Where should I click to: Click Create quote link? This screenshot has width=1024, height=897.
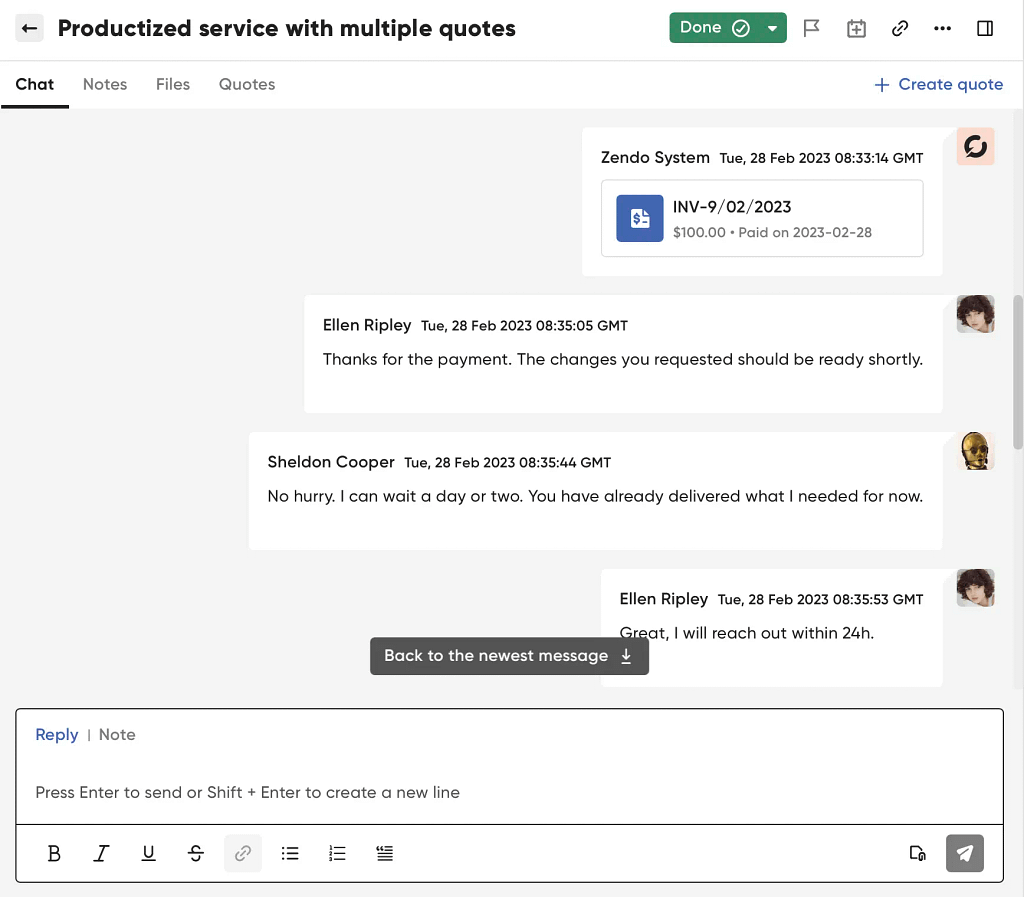pos(938,84)
